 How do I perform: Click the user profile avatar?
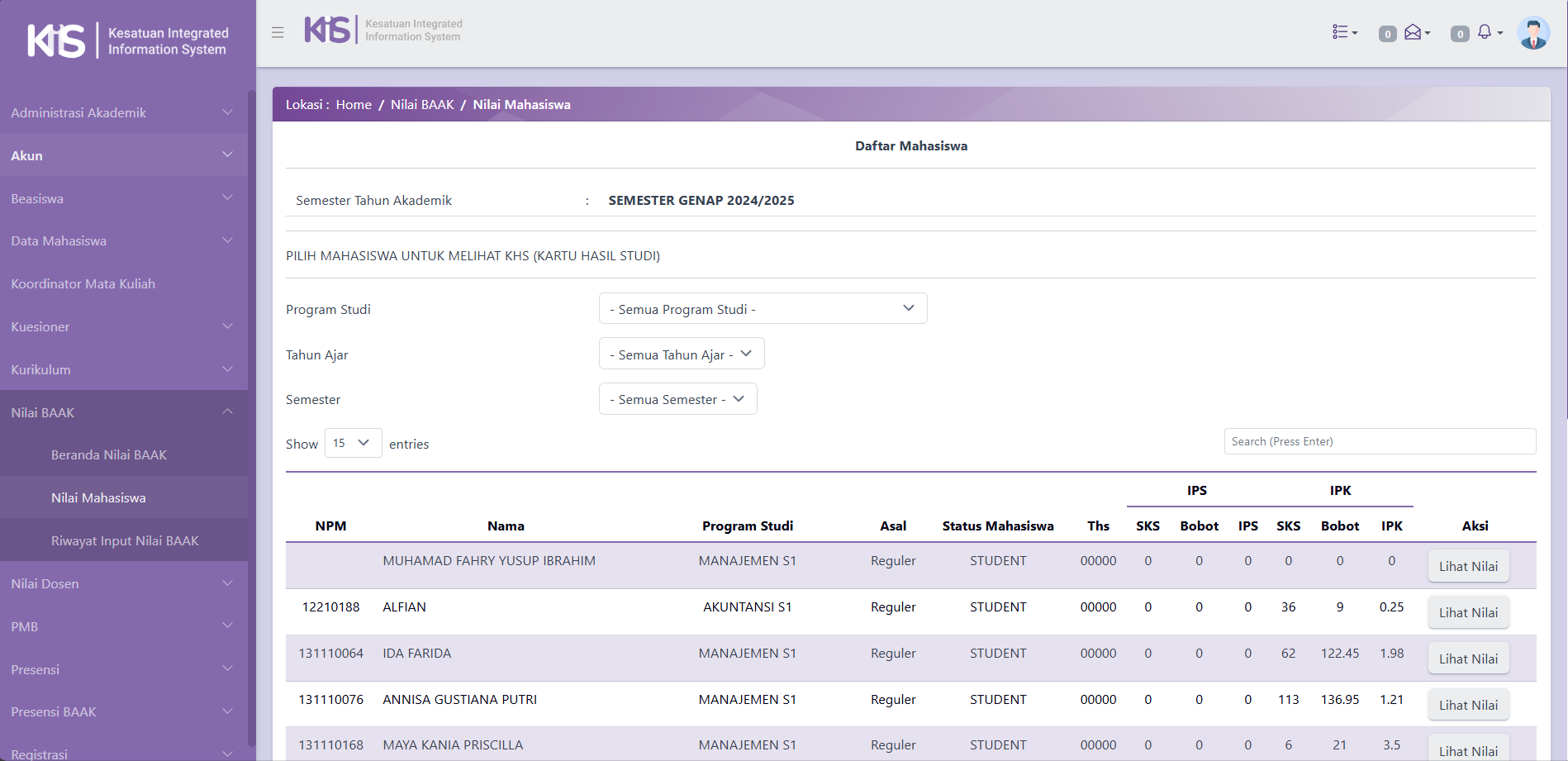coord(1532,33)
